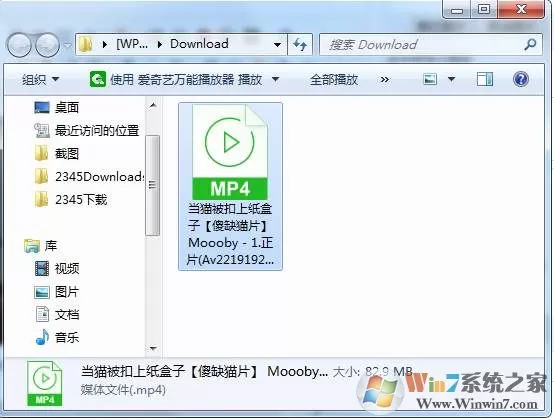This screenshot has height=418, width=554.
Task: Open dropdown arrow next to 播放
Action: 275,80
